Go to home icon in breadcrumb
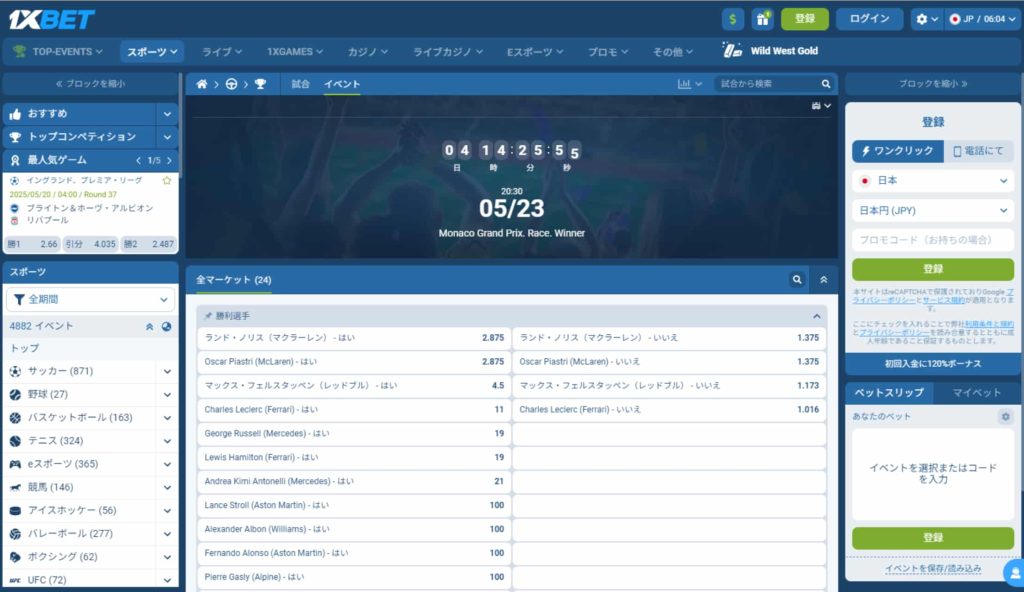 [202, 84]
